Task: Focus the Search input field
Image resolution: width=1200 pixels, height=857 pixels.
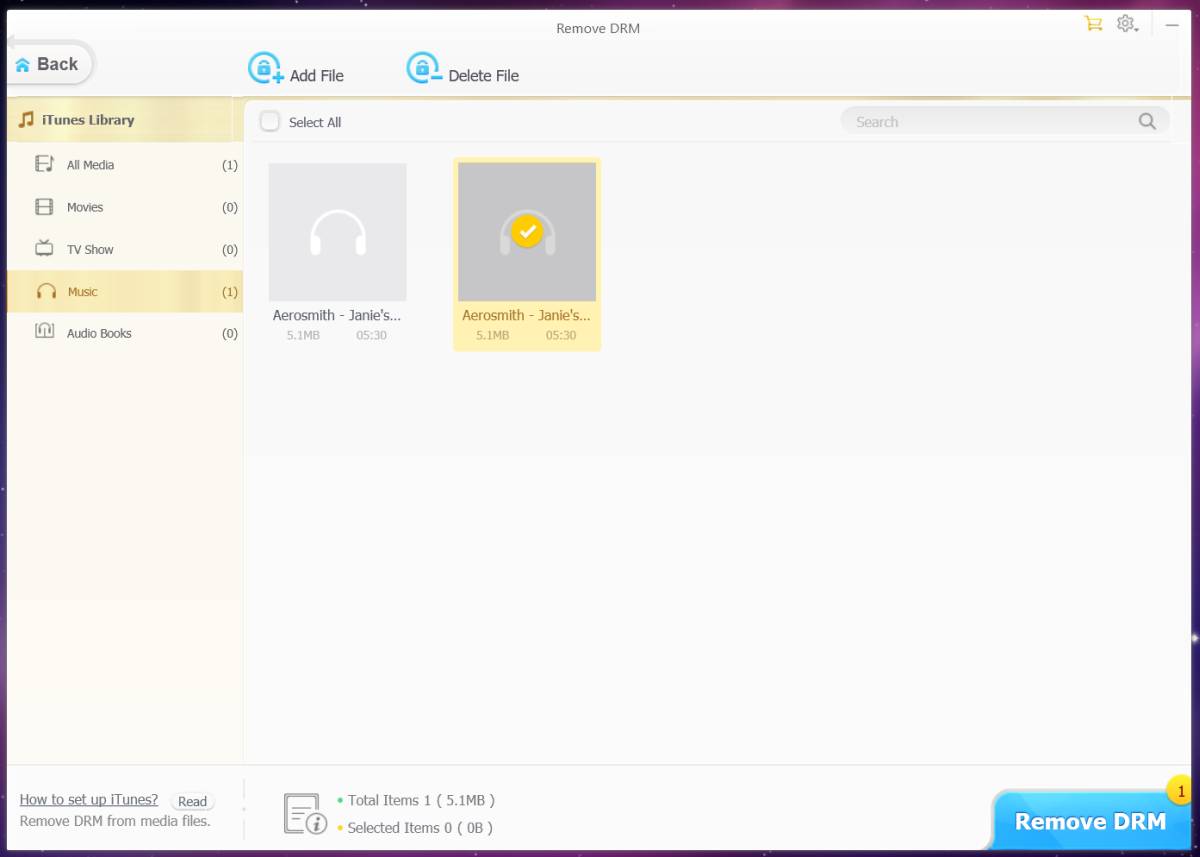Action: [x=1004, y=121]
